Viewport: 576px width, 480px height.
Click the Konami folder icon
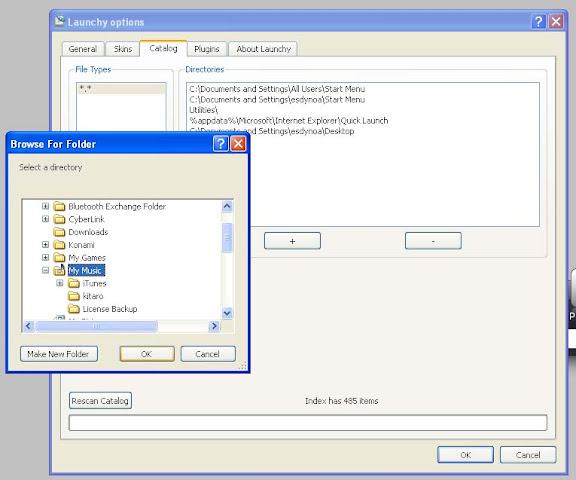tap(60, 245)
